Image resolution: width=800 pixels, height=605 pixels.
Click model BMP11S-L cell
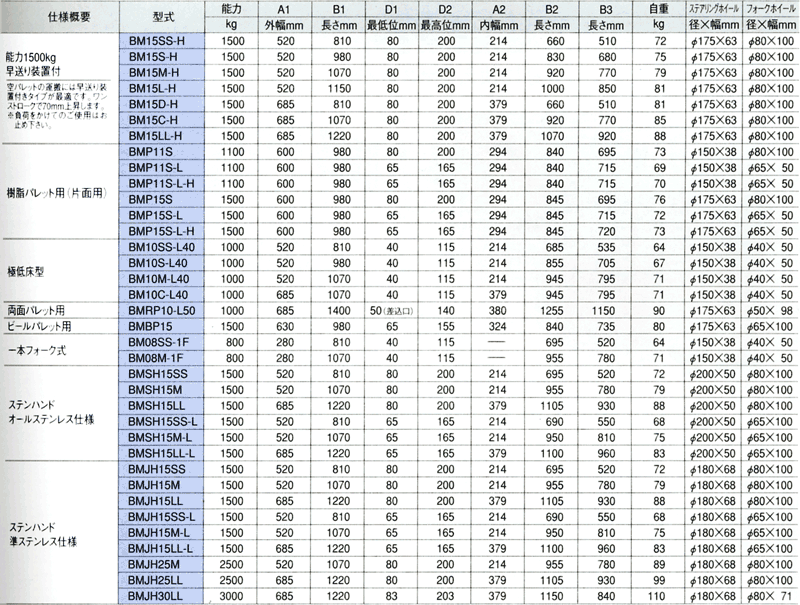[162, 168]
